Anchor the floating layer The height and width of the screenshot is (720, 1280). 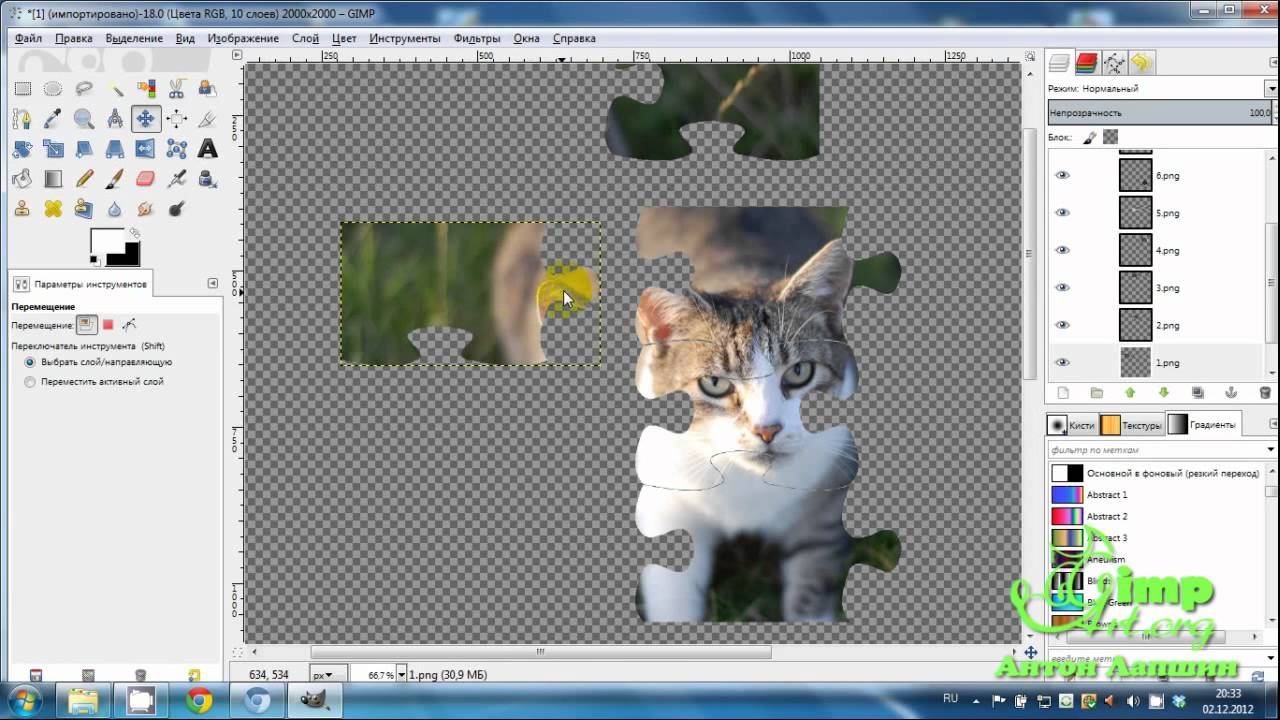point(1231,393)
